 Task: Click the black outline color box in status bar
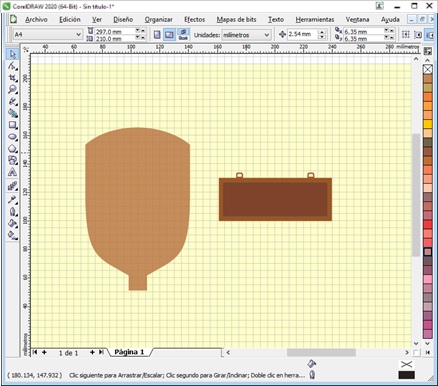coord(407,375)
